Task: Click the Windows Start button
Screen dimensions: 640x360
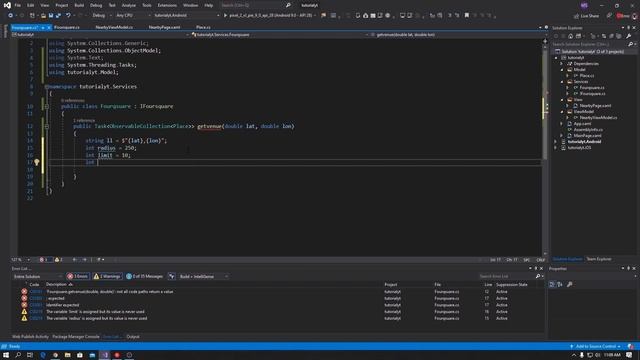Action: point(6,355)
